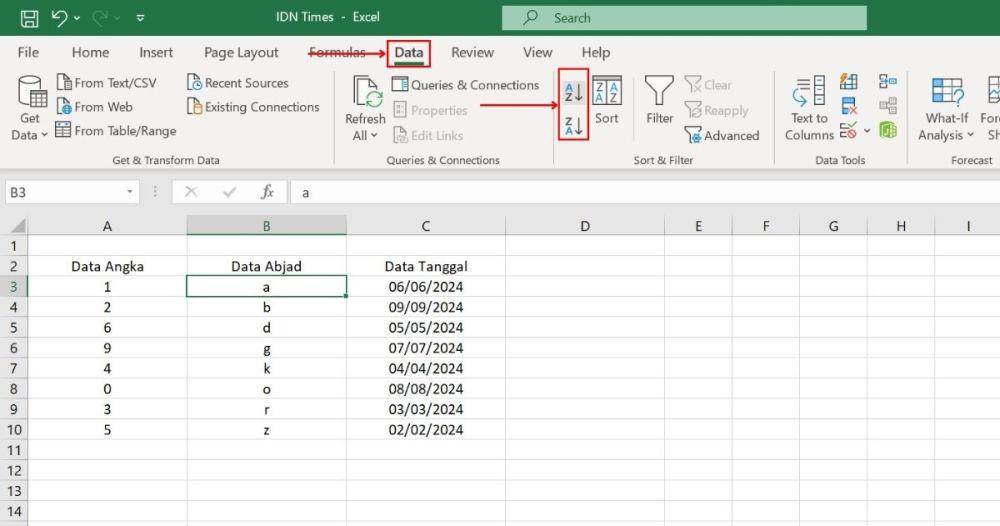Click the Insert Function fx icon

267,192
